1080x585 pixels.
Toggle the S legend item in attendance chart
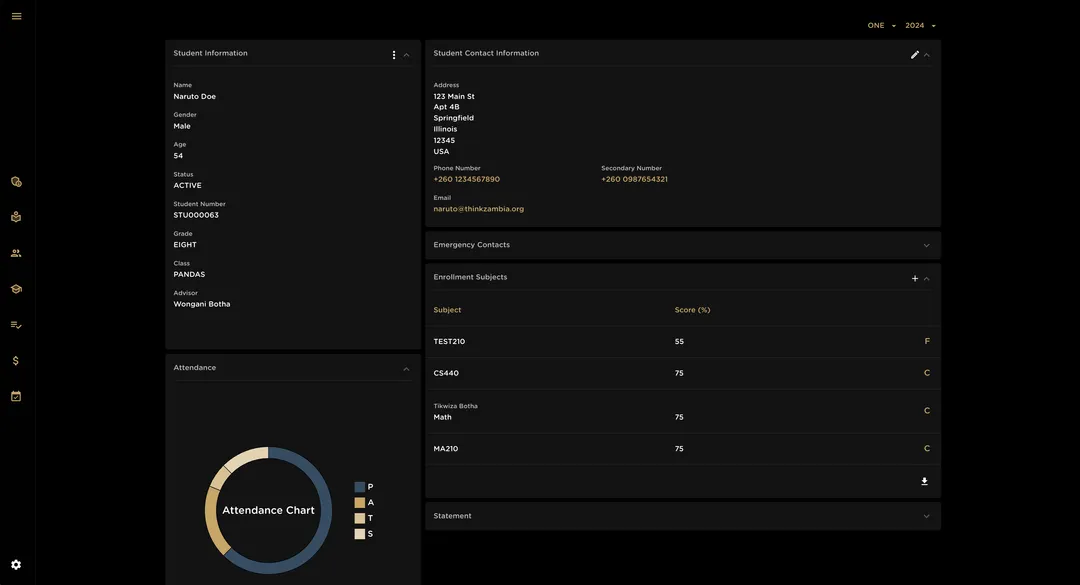tap(364, 534)
